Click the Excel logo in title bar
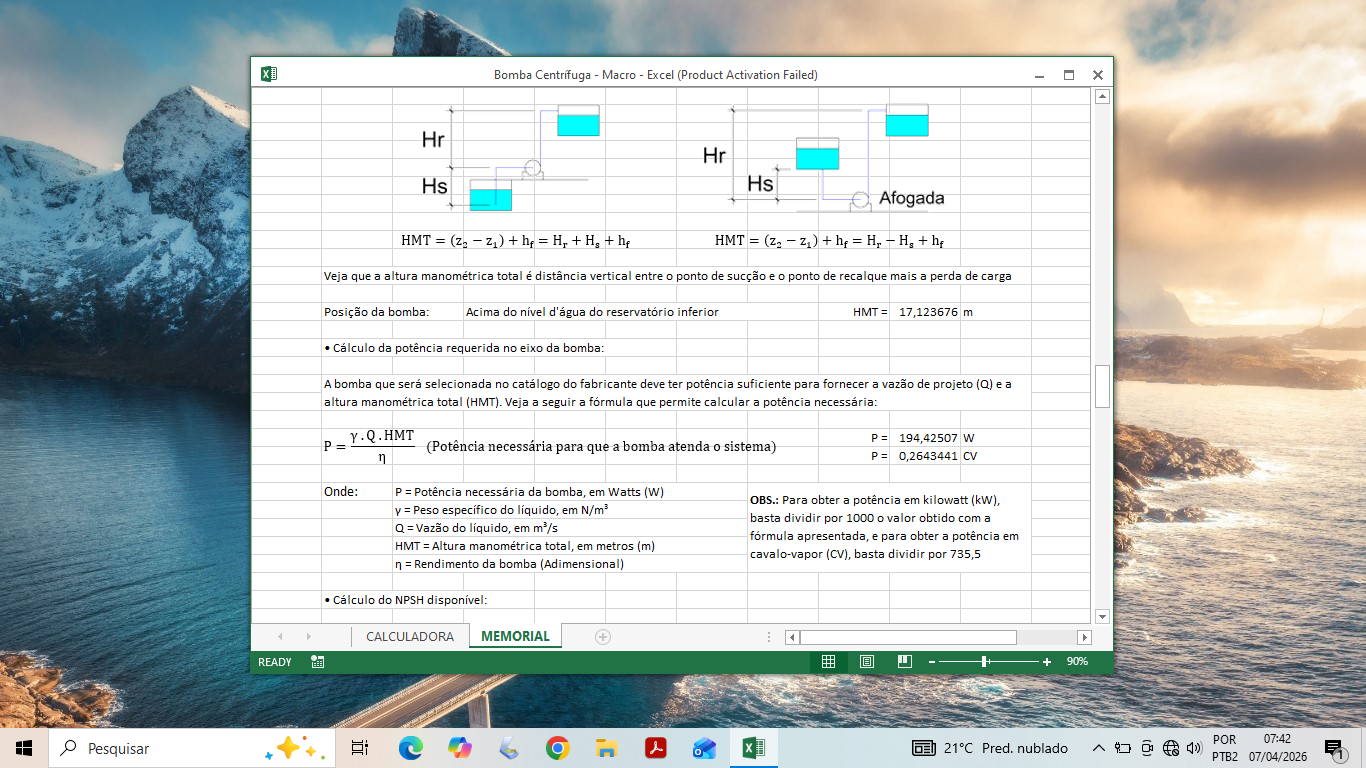This screenshot has width=1366, height=768. 268,74
